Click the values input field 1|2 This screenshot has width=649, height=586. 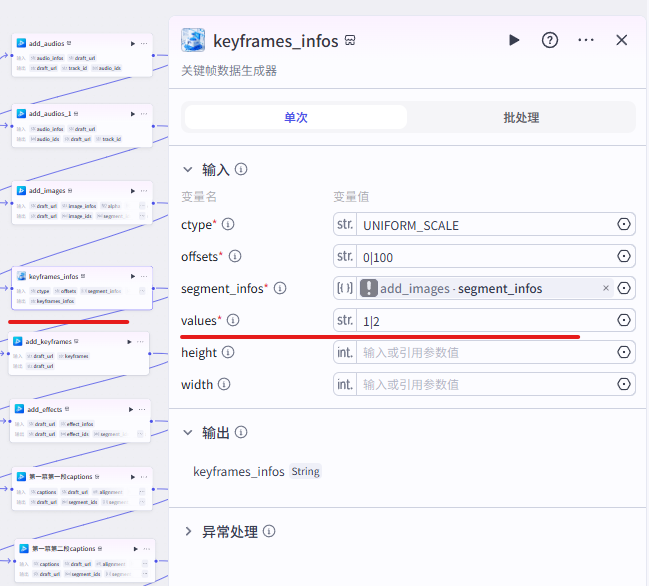pos(486,321)
